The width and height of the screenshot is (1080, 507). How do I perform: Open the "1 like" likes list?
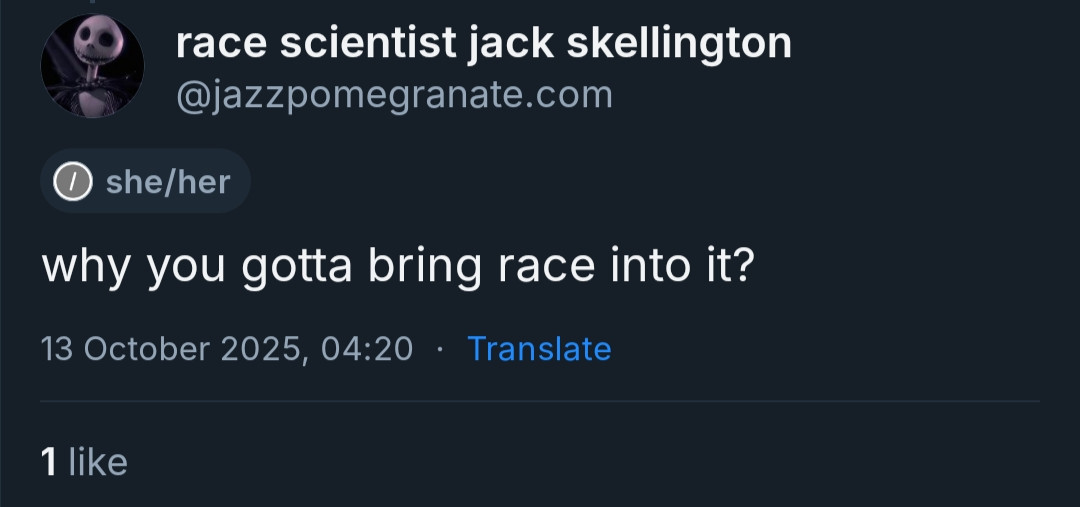click(x=85, y=462)
